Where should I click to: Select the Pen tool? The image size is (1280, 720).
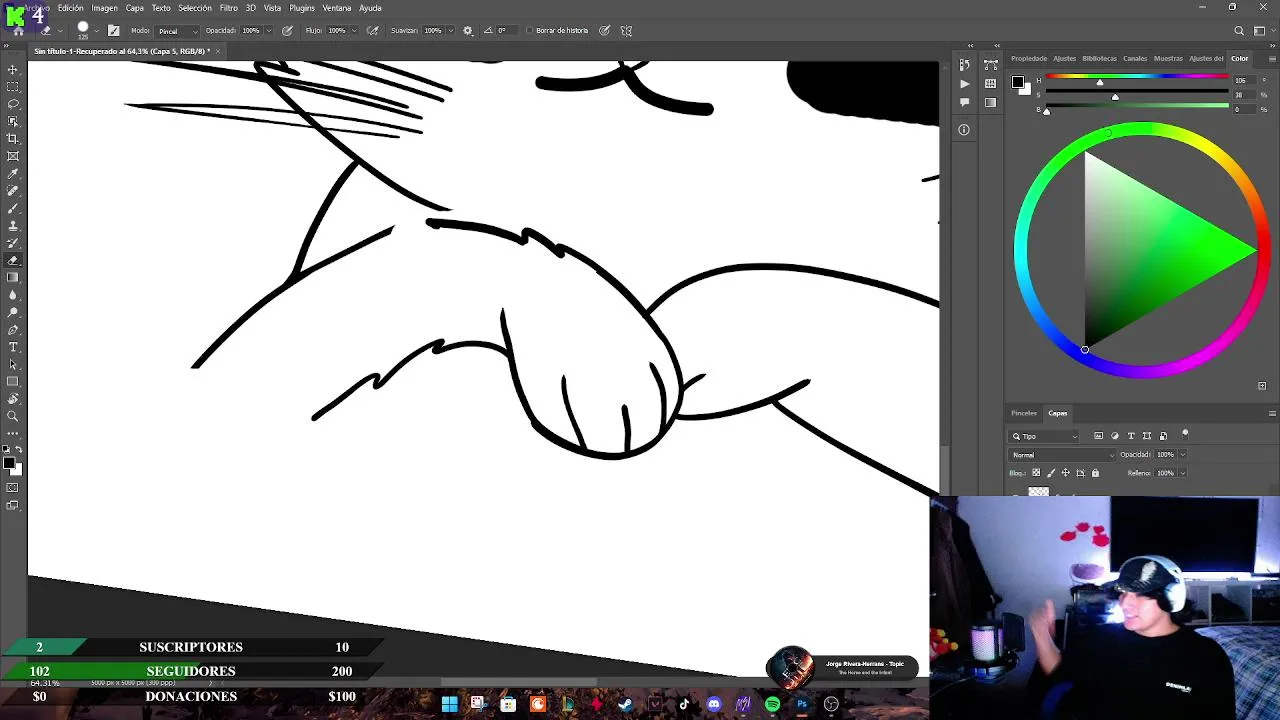tap(13, 330)
